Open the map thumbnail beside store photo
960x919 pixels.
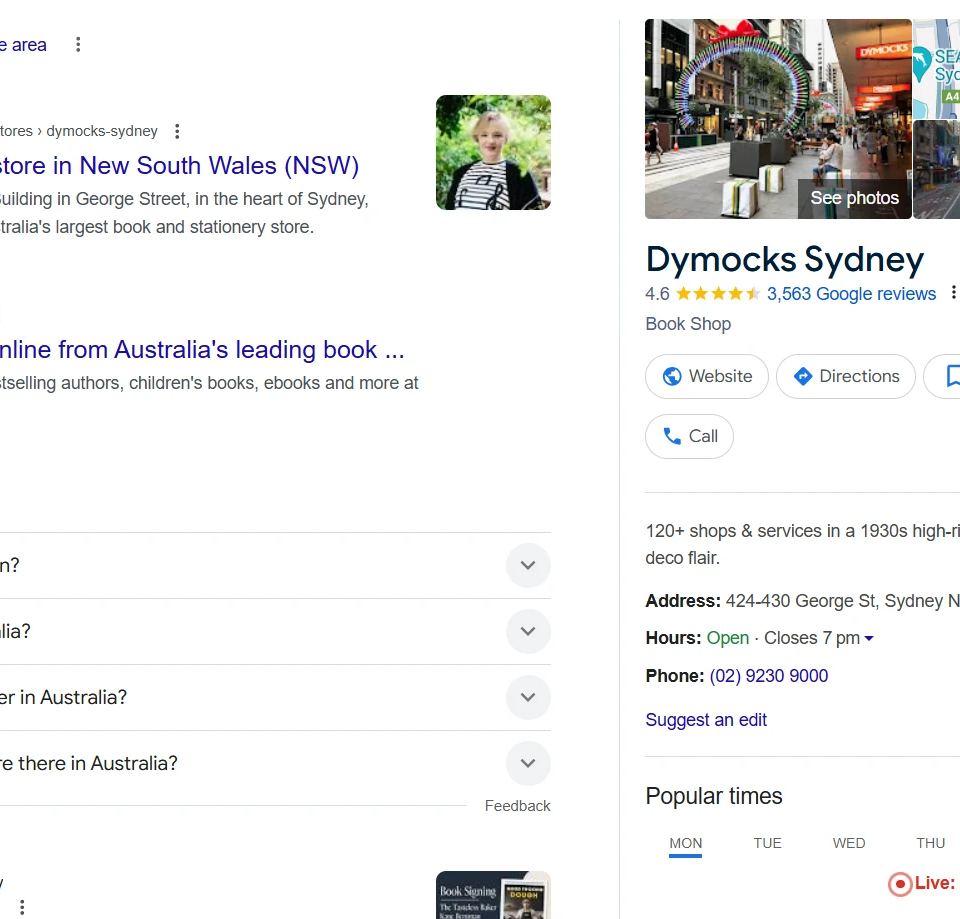click(x=936, y=69)
